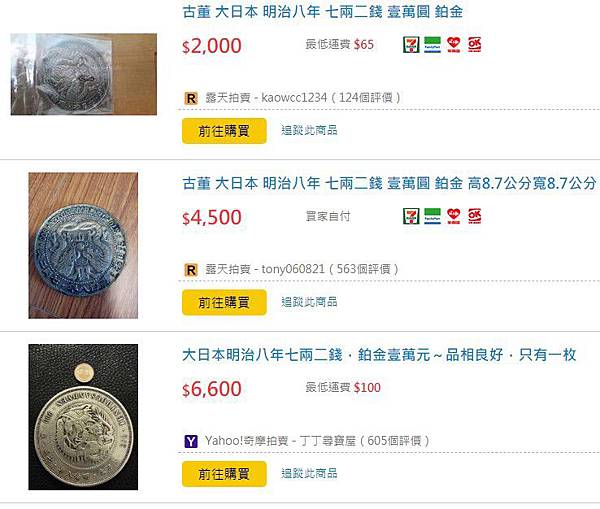Click the 7-Eleven icon on the $2,000 listing
600x509 pixels.
[x=411, y=44]
